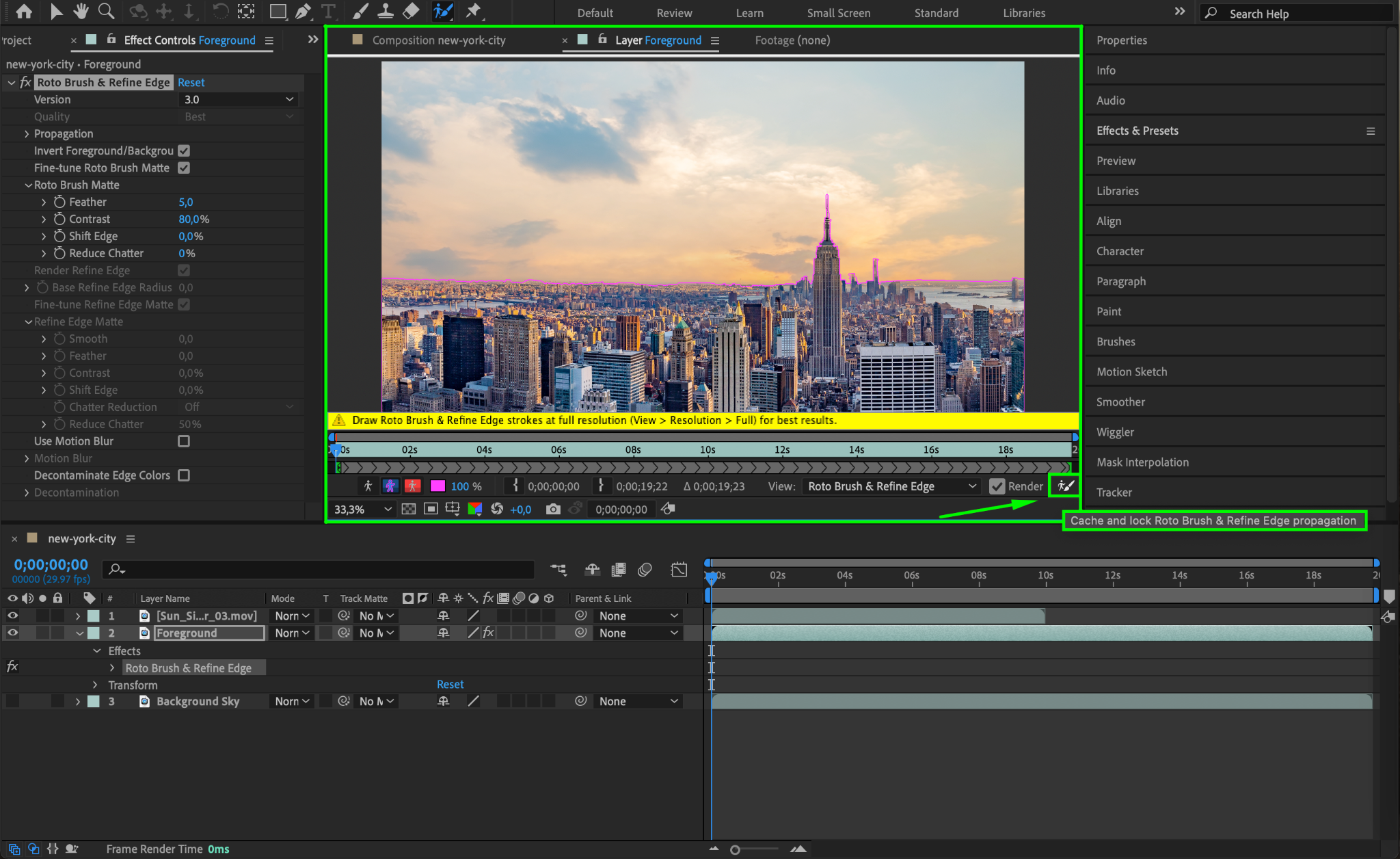
Task: Click the Puppet Pin tool
Action: coord(473,11)
